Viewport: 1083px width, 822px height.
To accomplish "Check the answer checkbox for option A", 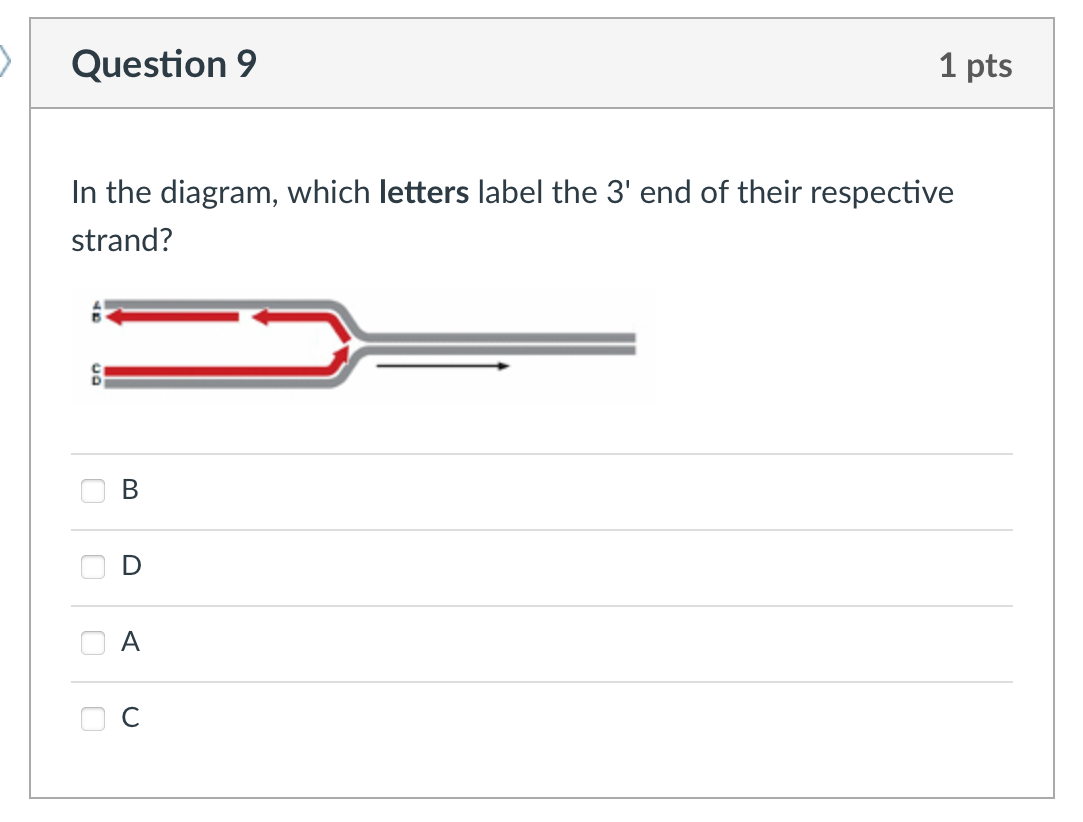I will pyautogui.click(x=92, y=643).
